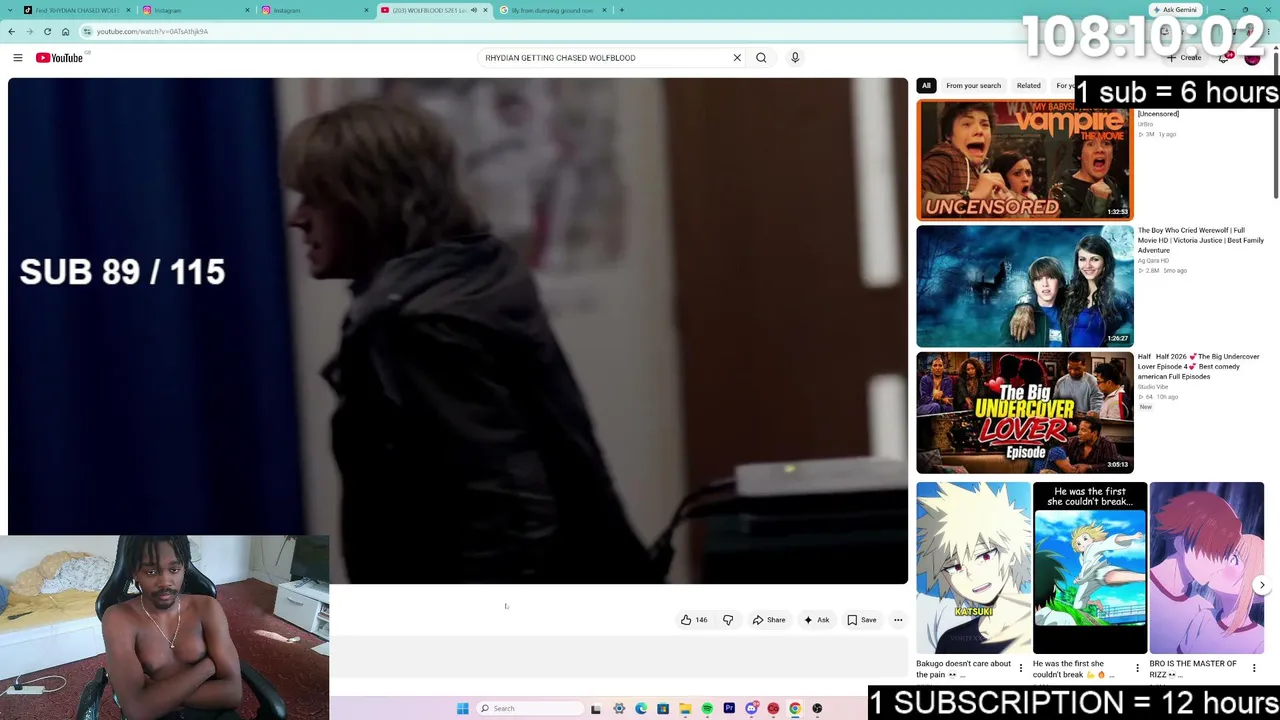The height and width of the screenshot is (720, 1280).
Task: Open File Explorer from the taskbar
Action: coord(685,709)
